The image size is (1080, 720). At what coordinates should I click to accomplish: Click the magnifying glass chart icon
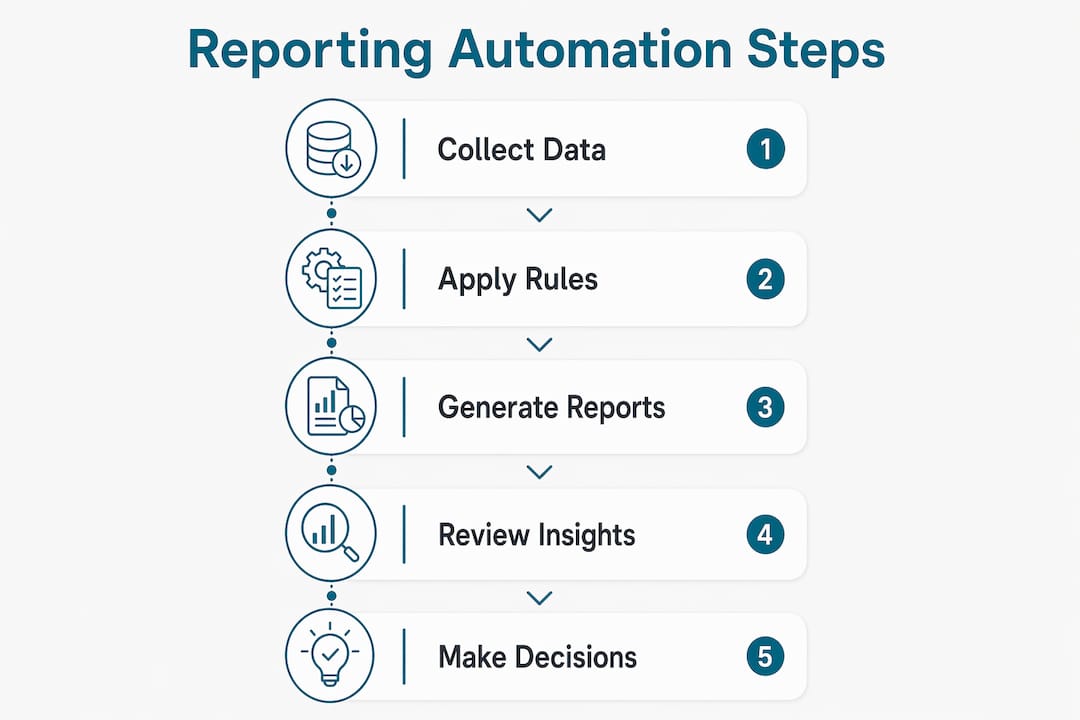coord(331,533)
